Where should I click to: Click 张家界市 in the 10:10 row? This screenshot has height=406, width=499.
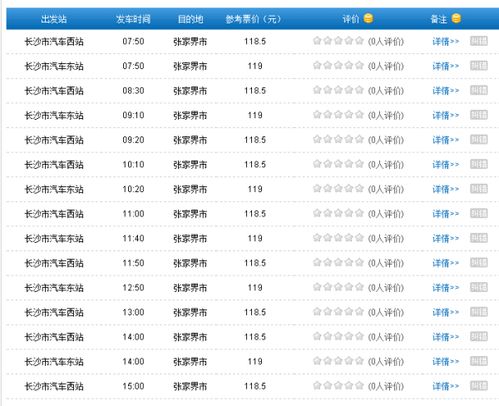[190, 165]
